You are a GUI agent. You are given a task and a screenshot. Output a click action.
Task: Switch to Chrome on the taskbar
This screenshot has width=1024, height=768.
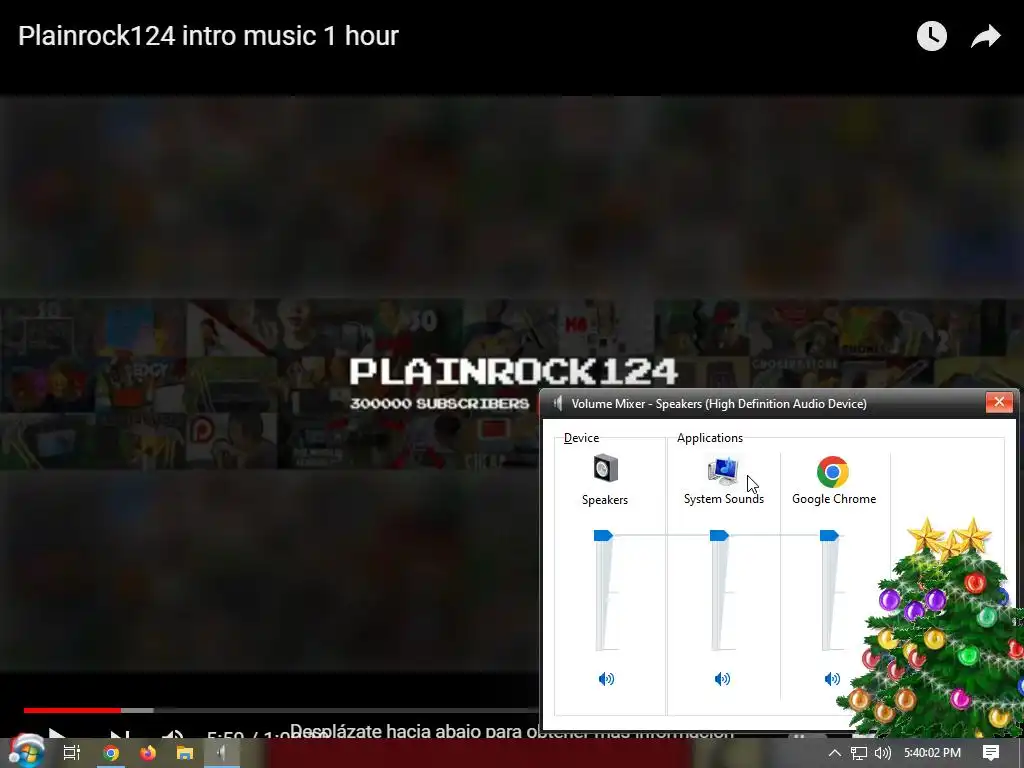click(111, 753)
